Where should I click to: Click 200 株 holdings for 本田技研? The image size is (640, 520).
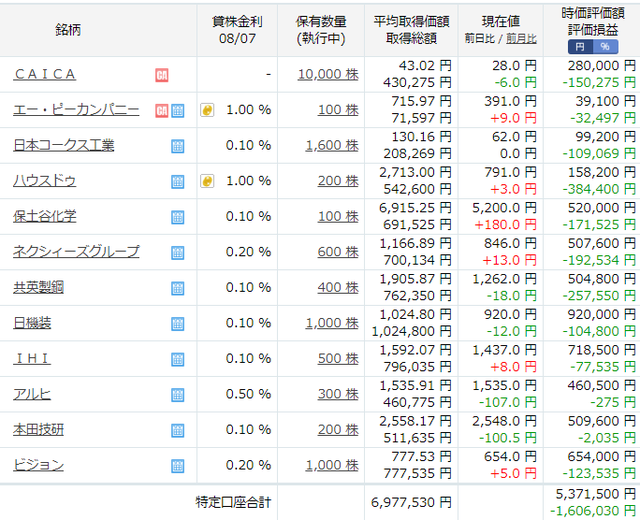338,429
